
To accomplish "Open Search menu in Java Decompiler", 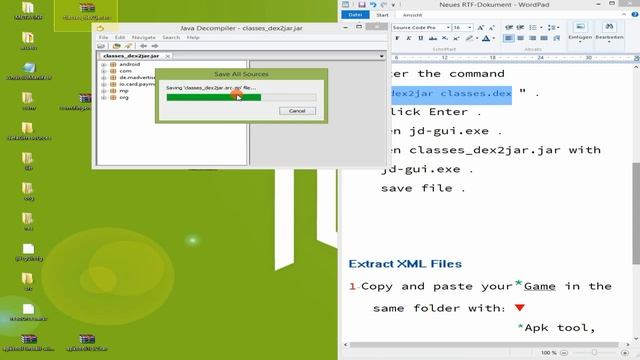I will 171,38.
